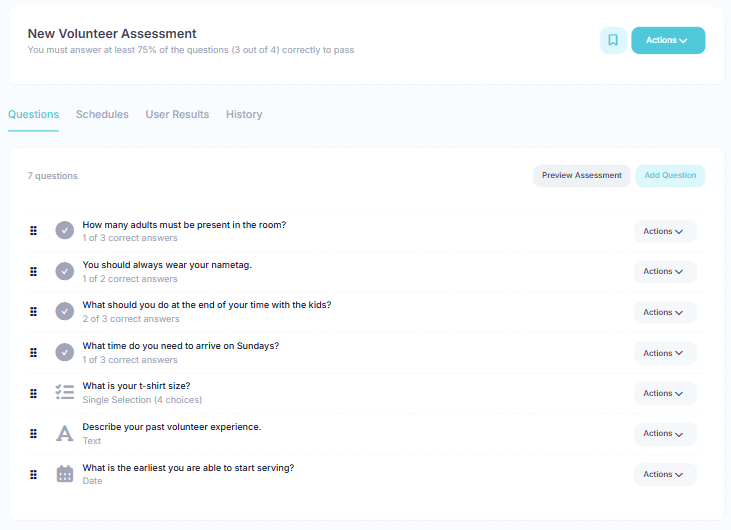Expand Actions for the nametag question
The height and width of the screenshot is (530, 731).
point(665,271)
